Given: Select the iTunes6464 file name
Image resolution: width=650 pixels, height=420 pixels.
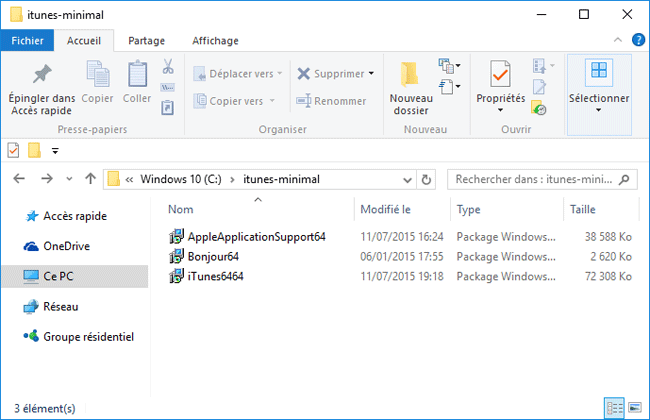Looking at the screenshot, I should [216, 277].
